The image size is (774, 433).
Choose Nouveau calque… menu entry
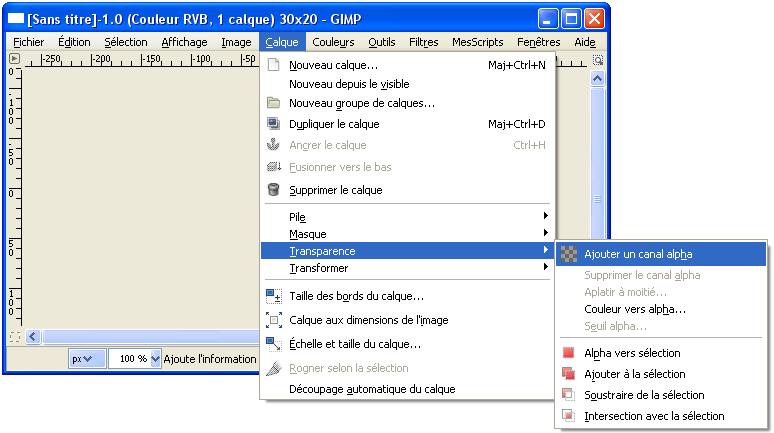click(407, 65)
